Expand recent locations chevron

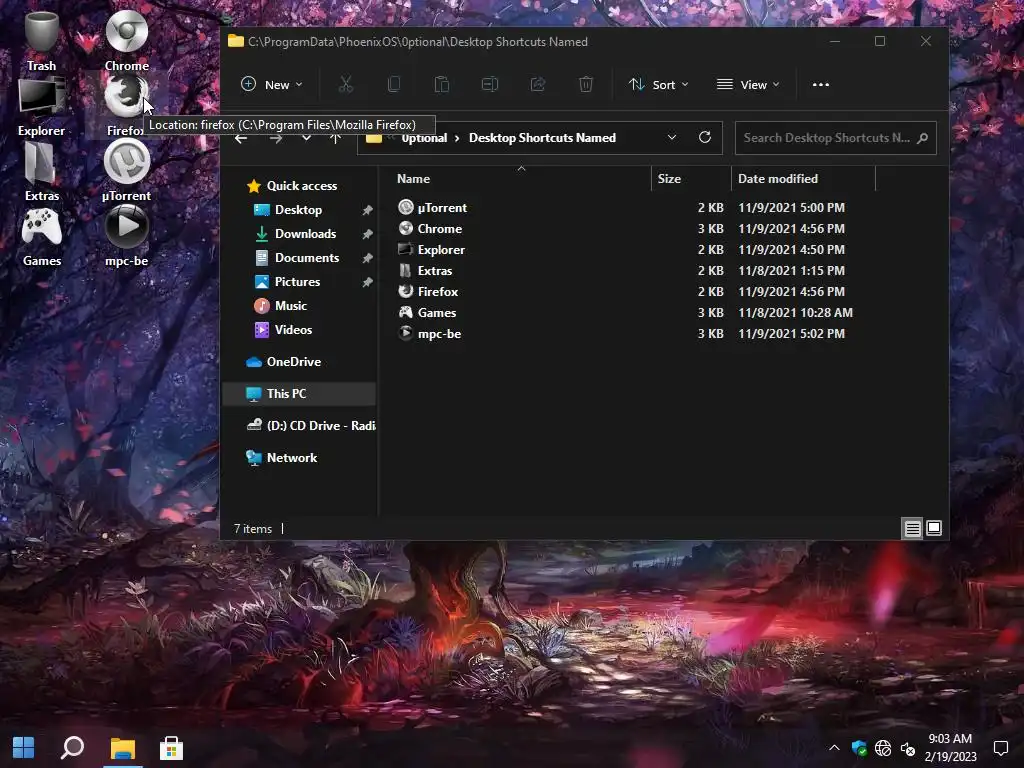306,138
